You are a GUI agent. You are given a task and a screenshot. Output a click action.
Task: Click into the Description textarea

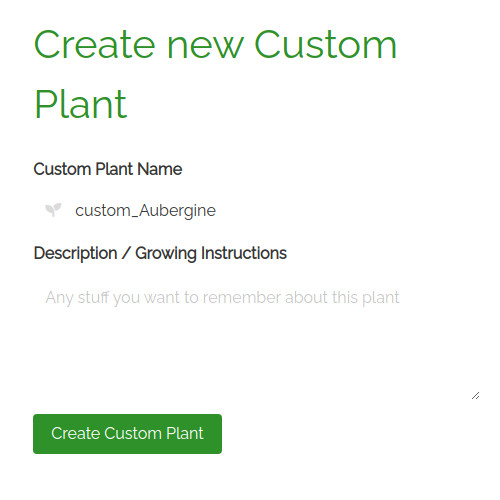tap(257, 338)
